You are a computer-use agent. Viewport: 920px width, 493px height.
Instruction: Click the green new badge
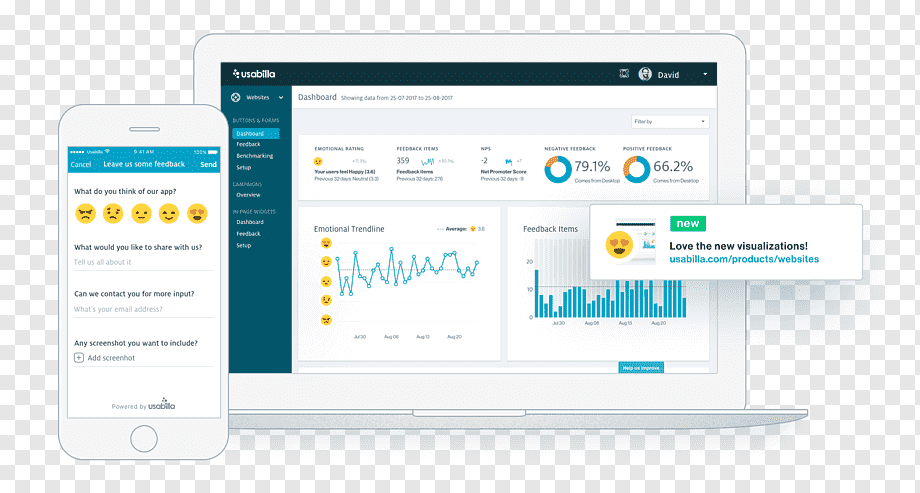[688, 224]
